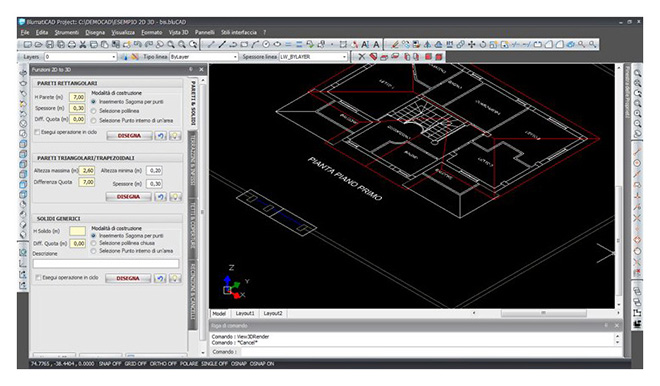Click the Cut scissors icon in toolbar

pos(82,44)
